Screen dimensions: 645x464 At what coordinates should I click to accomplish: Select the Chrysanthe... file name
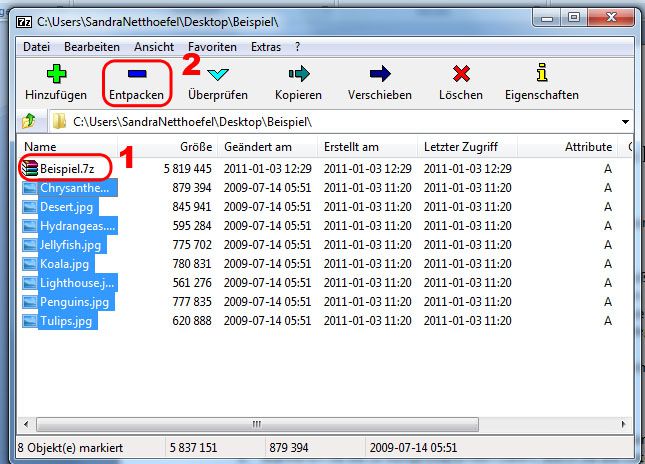coord(74,188)
